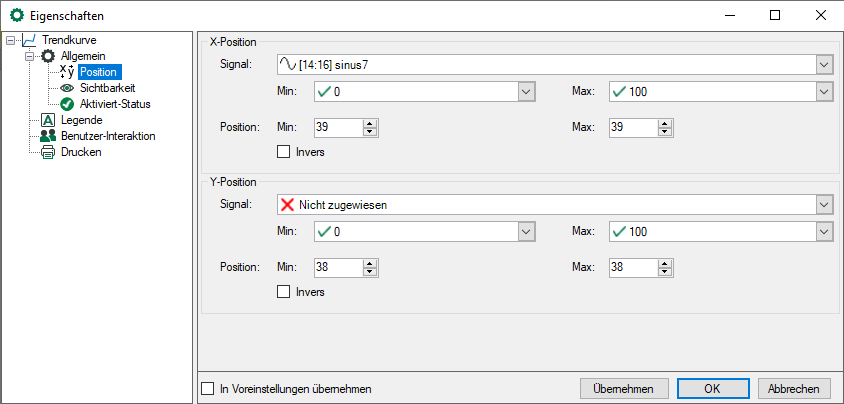Collapse the Allgemein tree node

point(29,56)
